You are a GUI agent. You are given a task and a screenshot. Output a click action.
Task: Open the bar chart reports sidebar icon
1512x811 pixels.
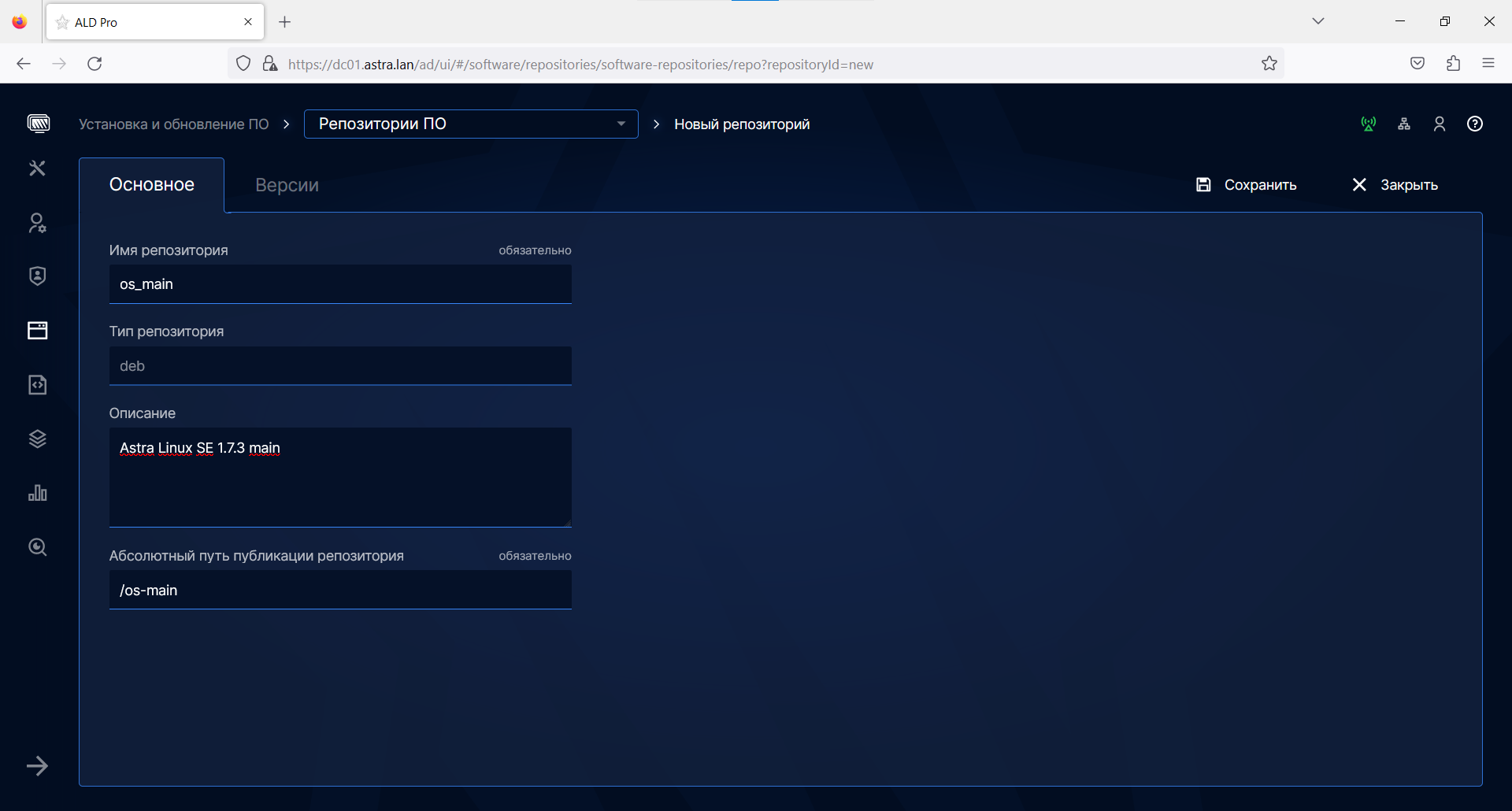click(x=37, y=493)
